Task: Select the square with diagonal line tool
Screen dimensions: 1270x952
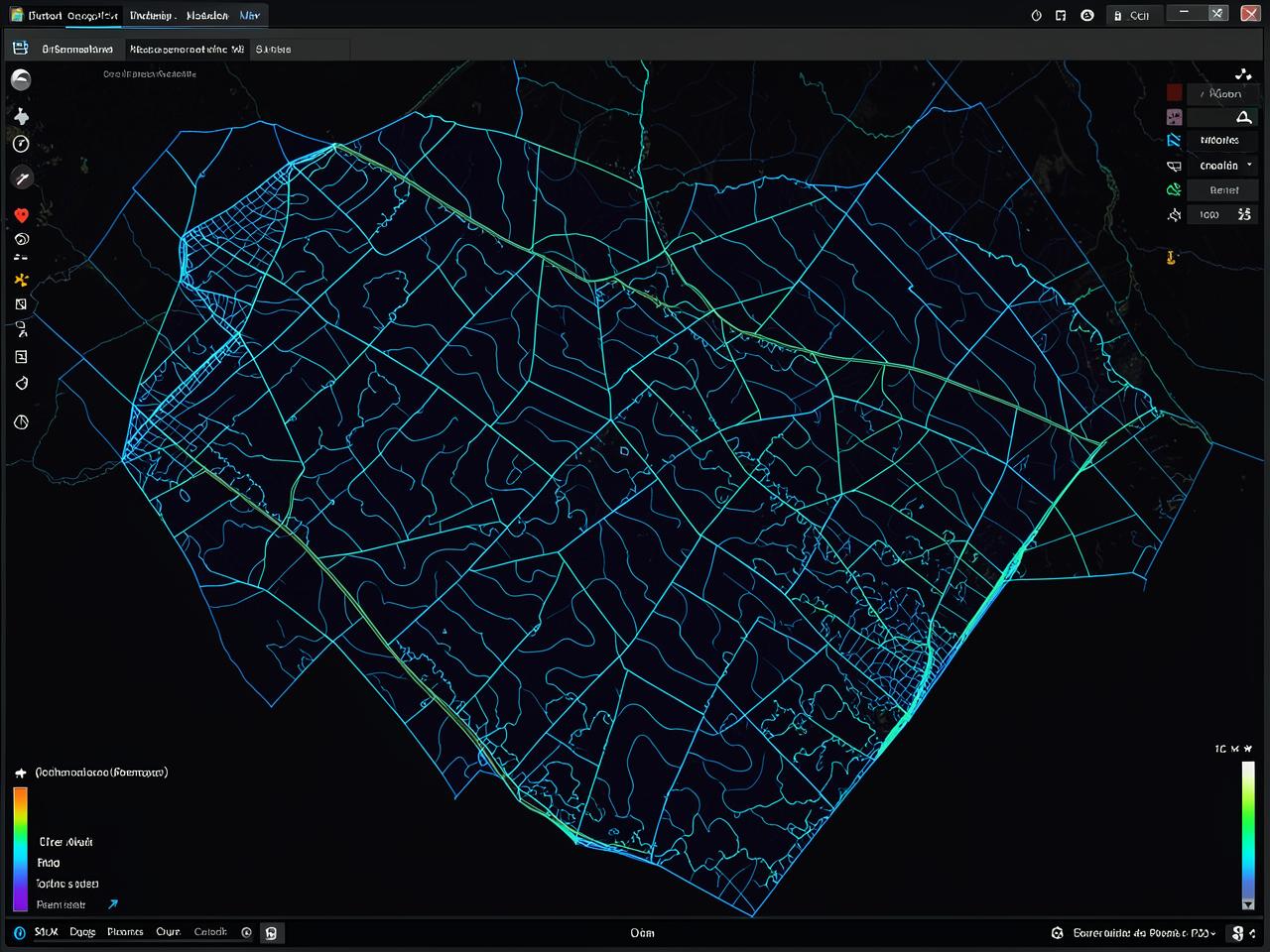Action: pyautogui.click(x=21, y=304)
